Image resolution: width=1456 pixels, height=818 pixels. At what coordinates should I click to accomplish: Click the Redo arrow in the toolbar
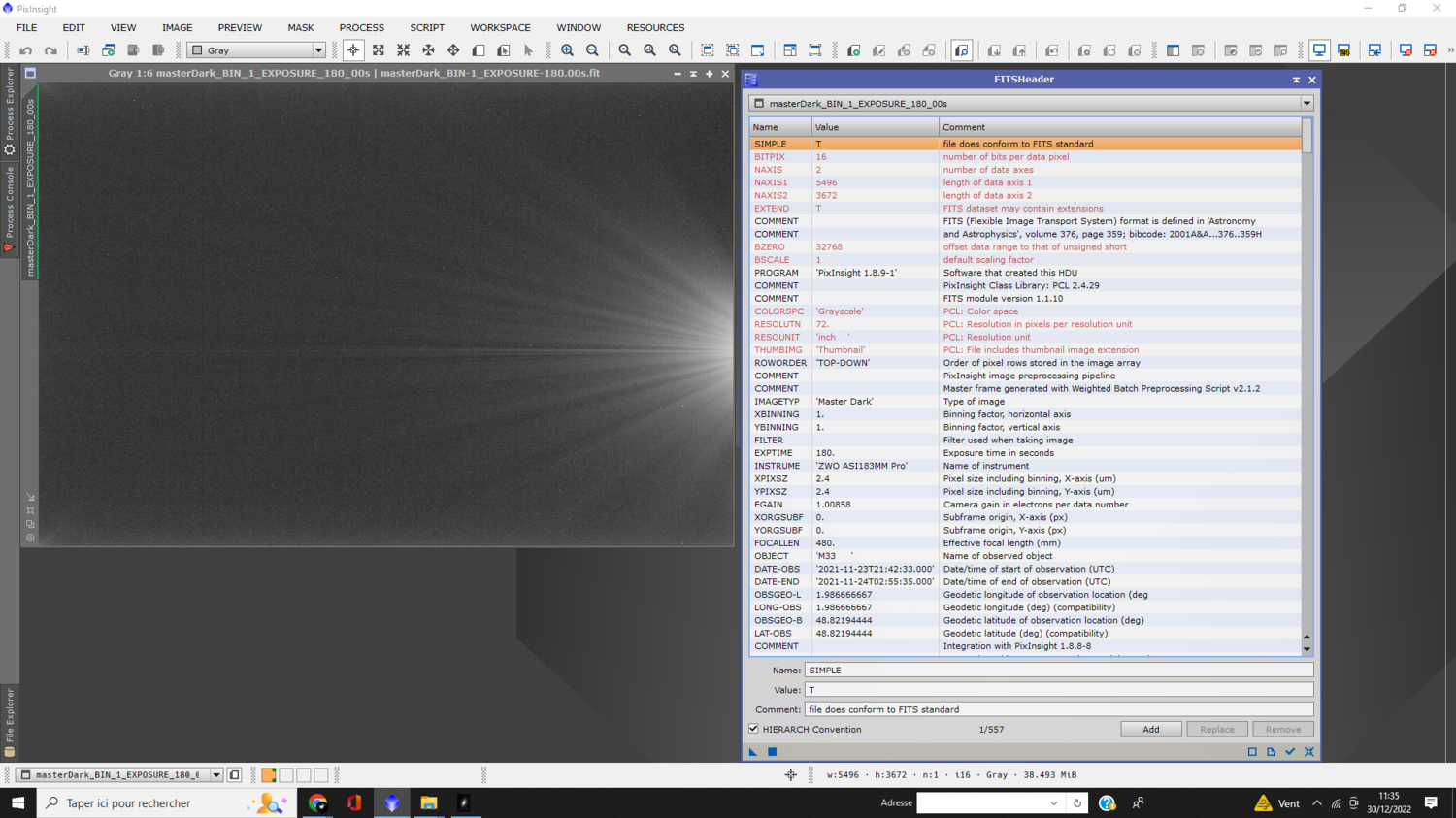click(x=50, y=50)
